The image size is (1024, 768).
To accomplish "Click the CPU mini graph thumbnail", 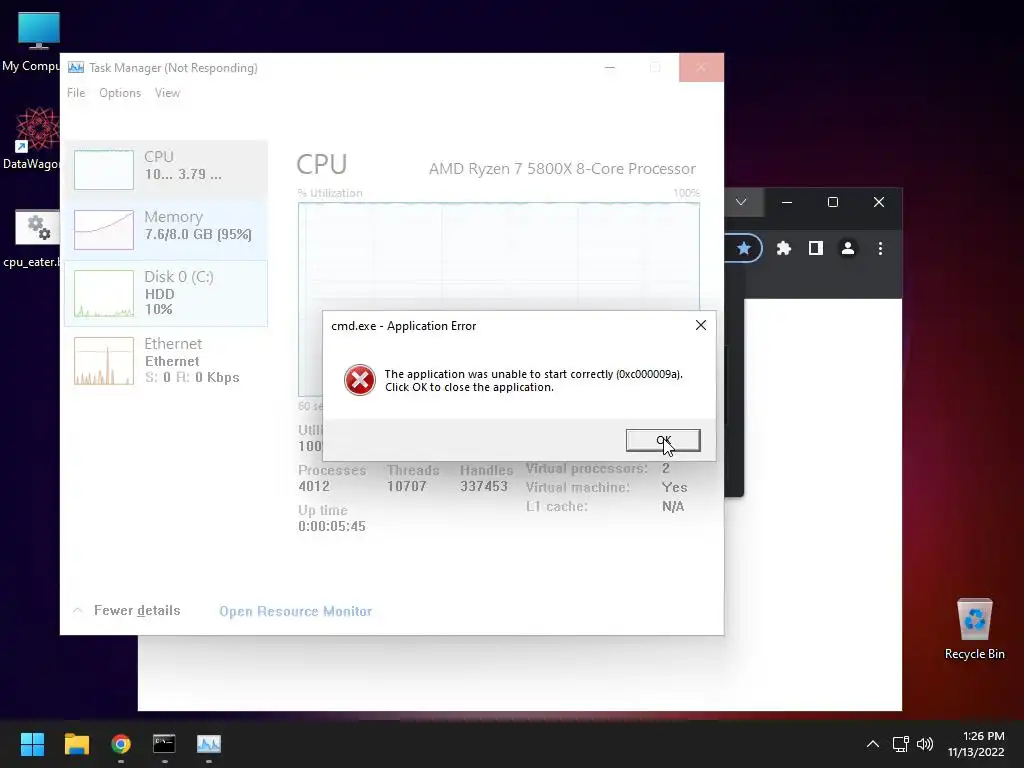I will point(104,170).
